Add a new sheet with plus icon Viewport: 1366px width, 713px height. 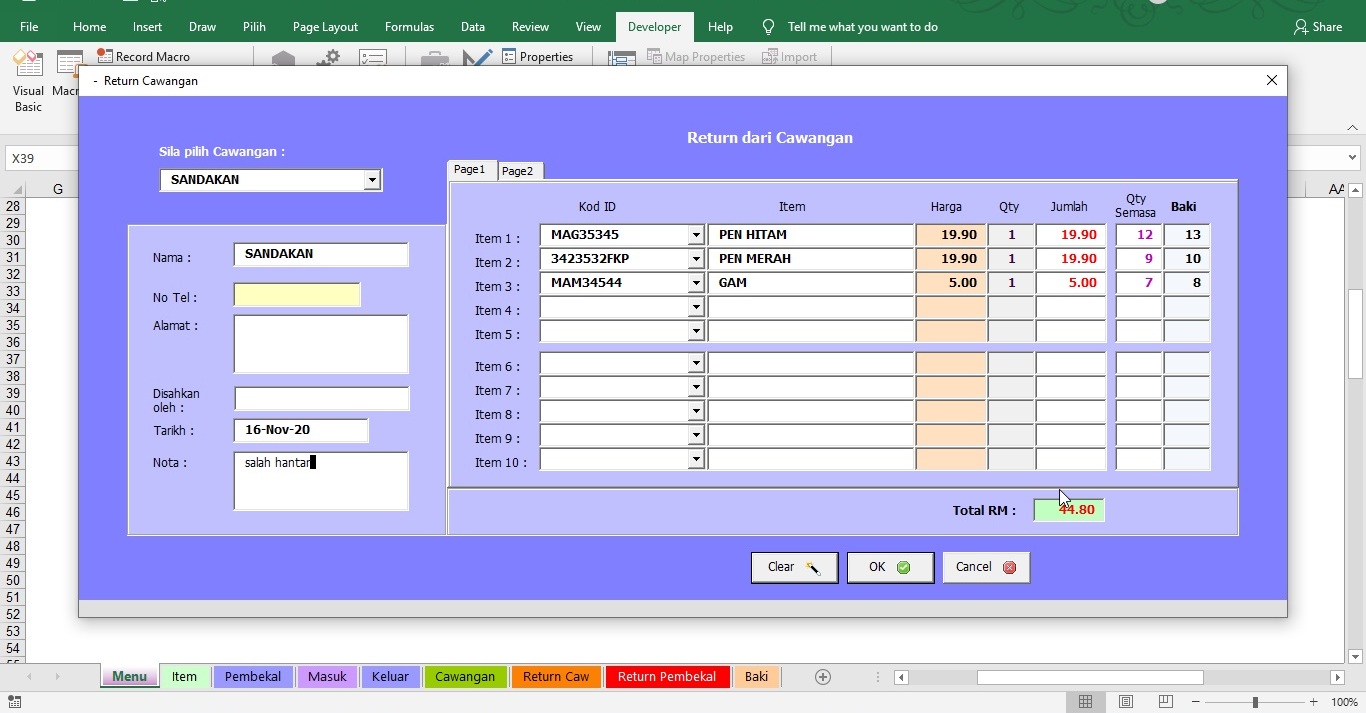click(x=823, y=677)
